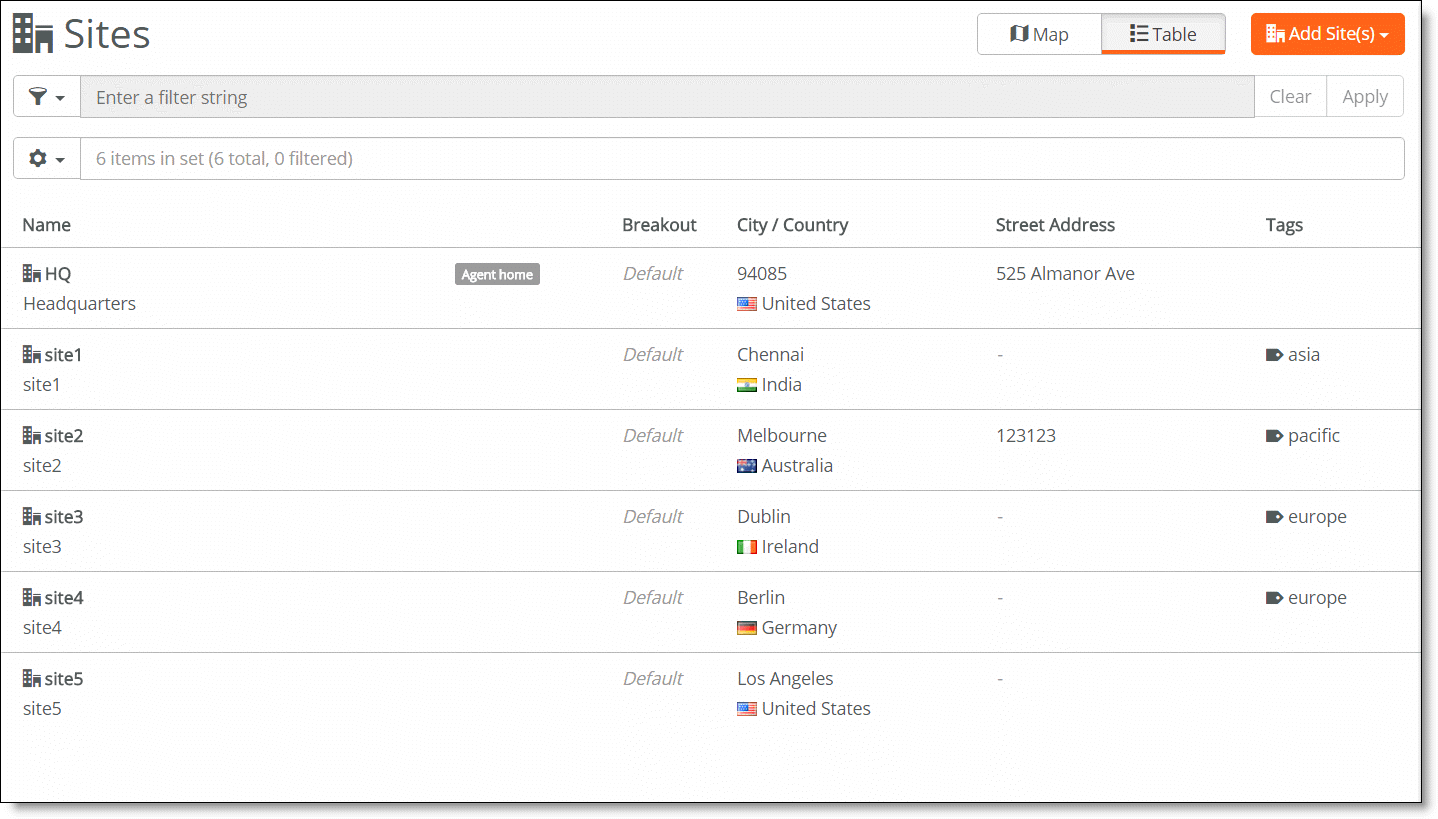This screenshot has height=819, width=1438.
Task: Click the Ireland flag icon
Action: tap(747, 547)
